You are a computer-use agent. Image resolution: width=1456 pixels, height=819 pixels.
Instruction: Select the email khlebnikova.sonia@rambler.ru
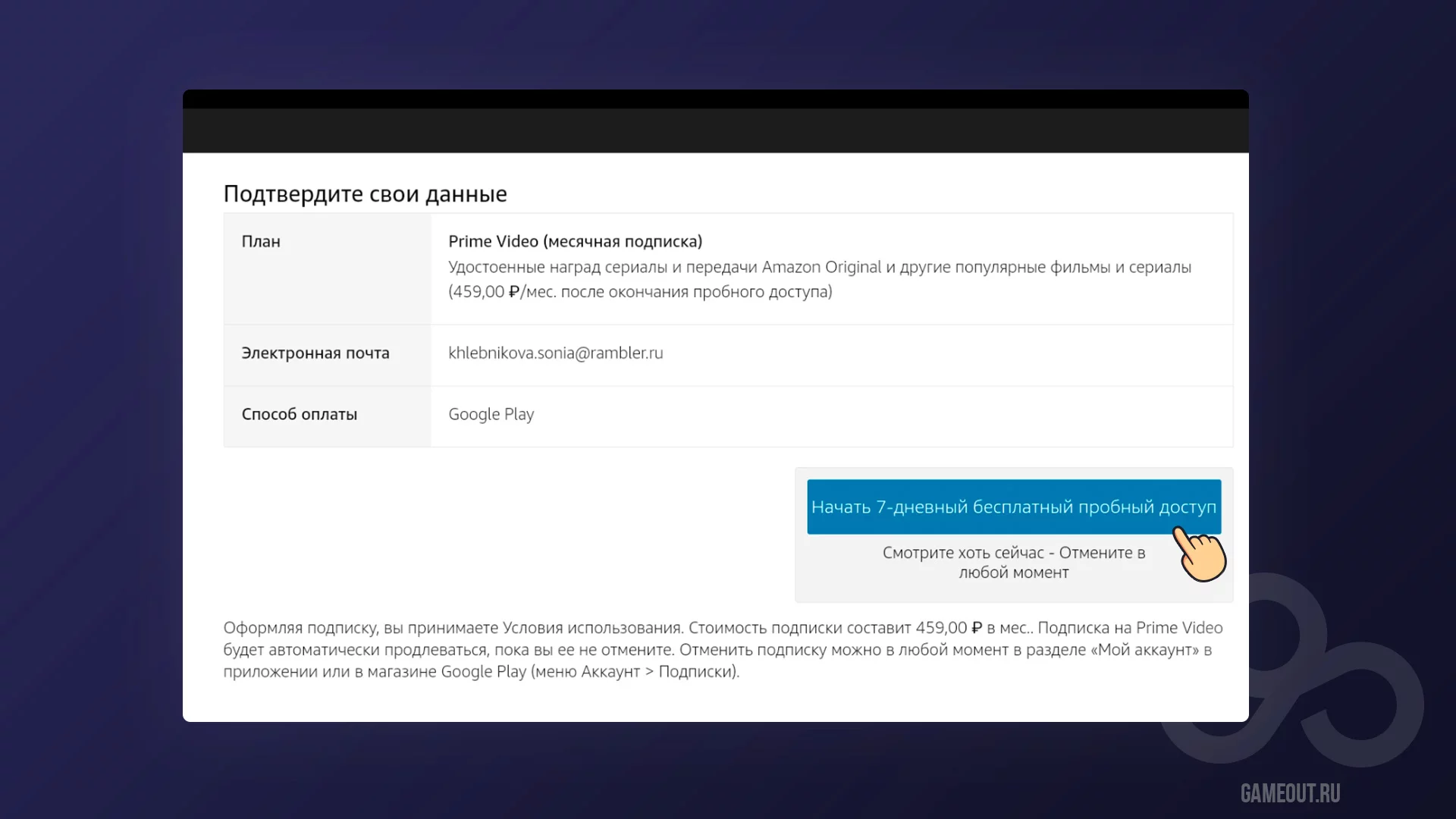[x=555, y=353]
